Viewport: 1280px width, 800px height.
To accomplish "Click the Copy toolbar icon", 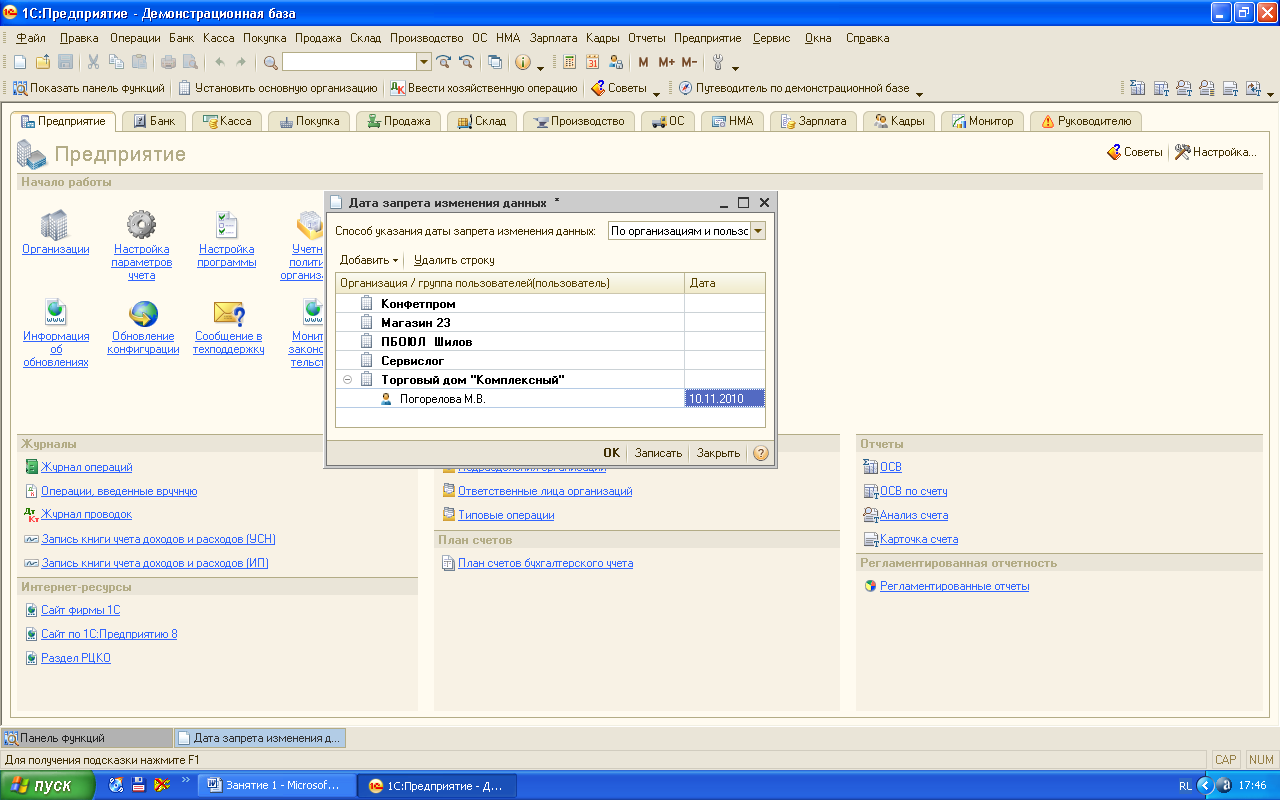I will 116,62.
